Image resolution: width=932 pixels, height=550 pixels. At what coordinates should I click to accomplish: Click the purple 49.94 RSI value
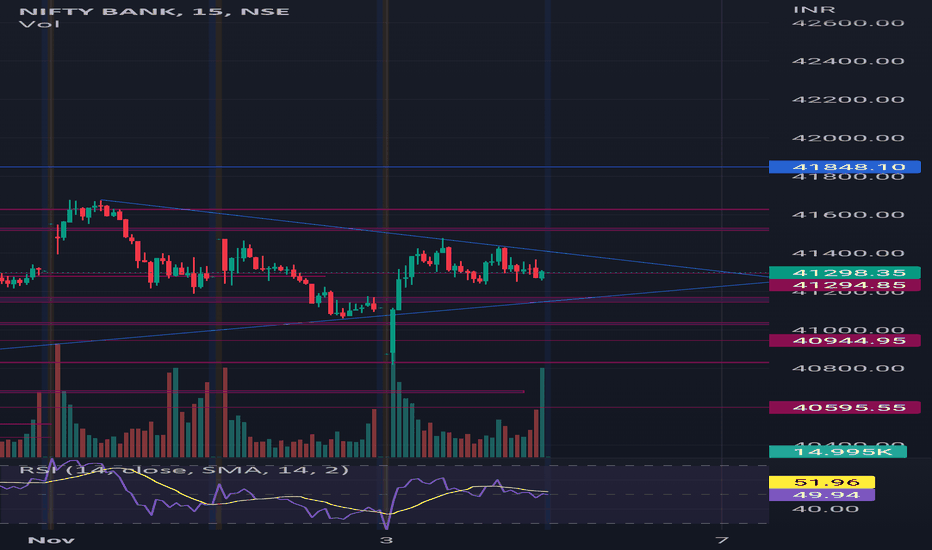822,495
